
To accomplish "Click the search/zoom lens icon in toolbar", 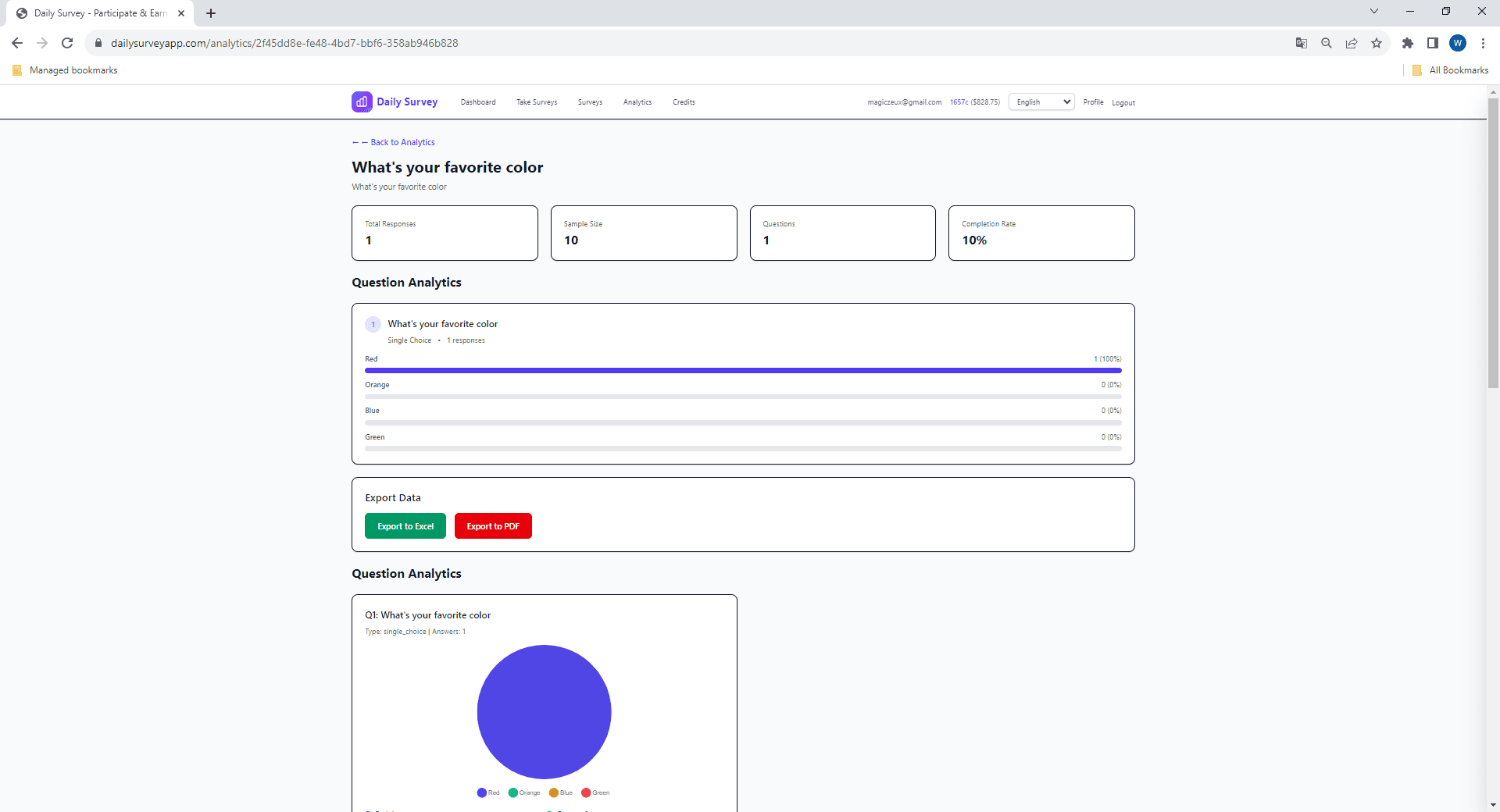I will pyautogui.click(x=1327, y=43).
